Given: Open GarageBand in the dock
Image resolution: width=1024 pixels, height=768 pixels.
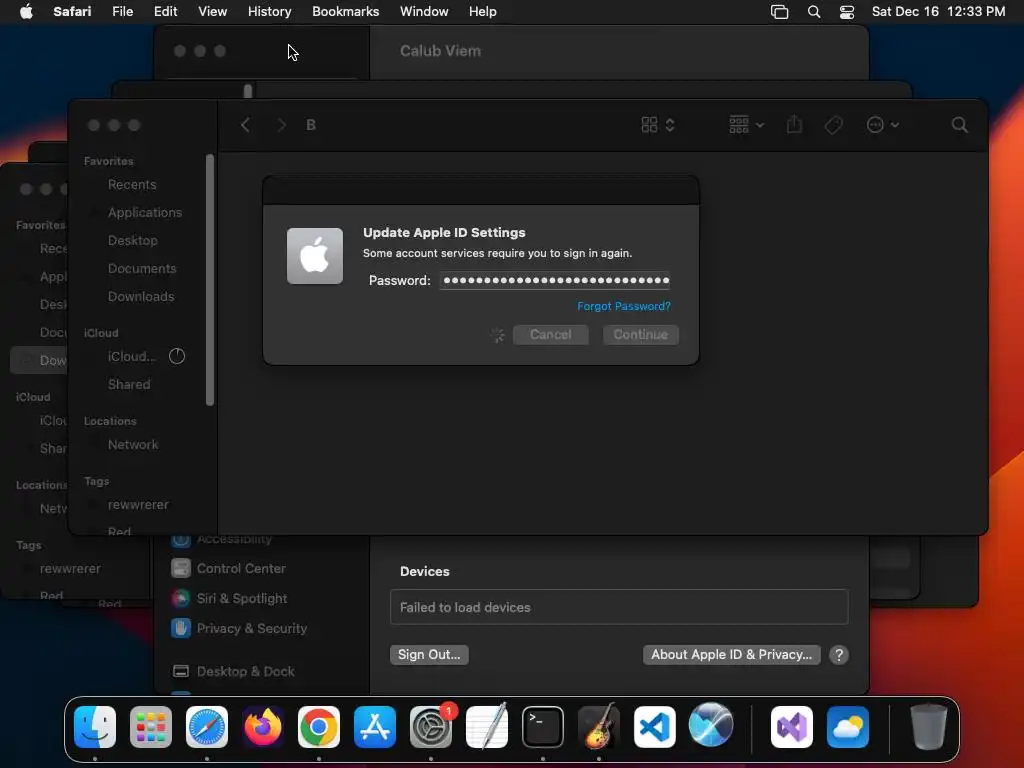Looking at the screenshot, I should point(599,727).
